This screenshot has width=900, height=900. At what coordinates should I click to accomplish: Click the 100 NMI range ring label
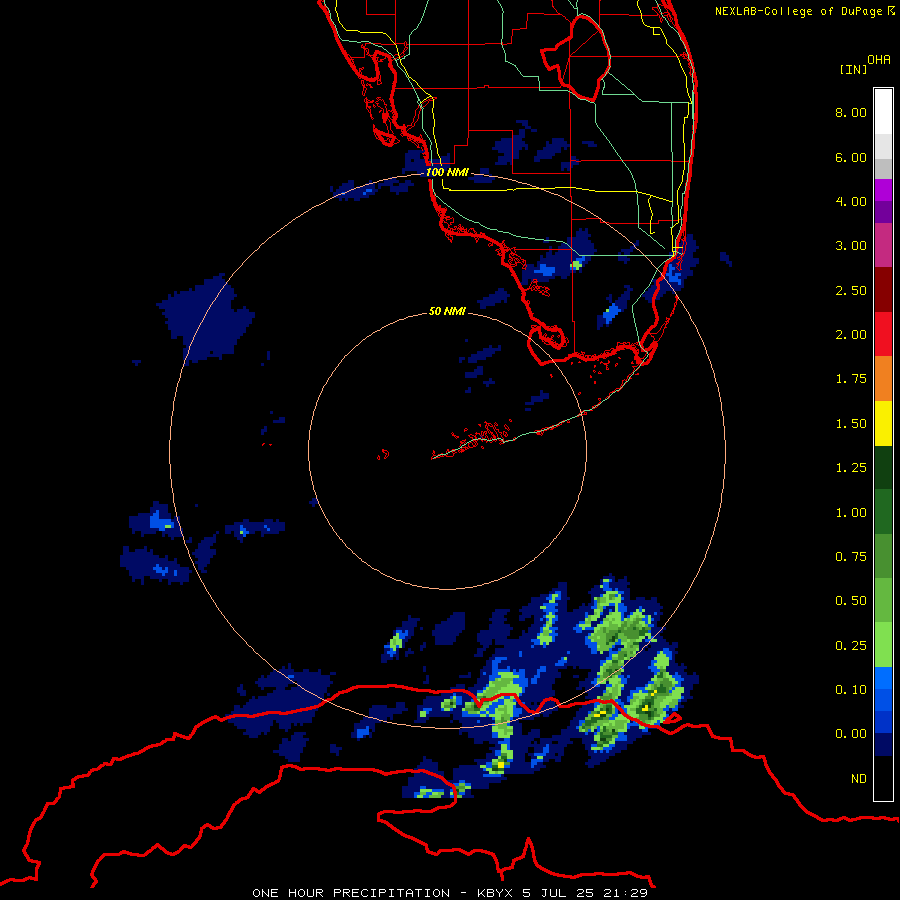click(x=447, y=172)
